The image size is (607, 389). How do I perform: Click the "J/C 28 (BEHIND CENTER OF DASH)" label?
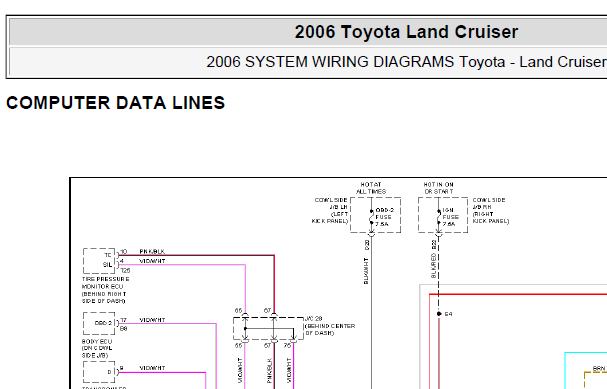coord(330,326)
